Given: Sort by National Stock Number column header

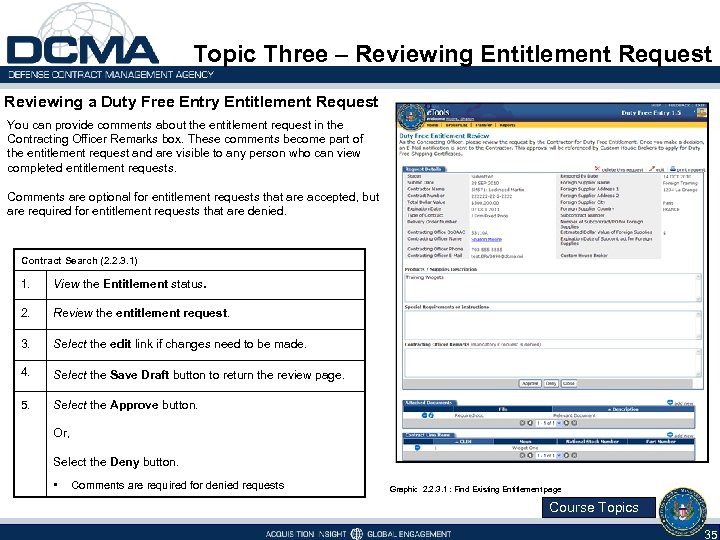Looking at the screenshot, I should 592,441.
